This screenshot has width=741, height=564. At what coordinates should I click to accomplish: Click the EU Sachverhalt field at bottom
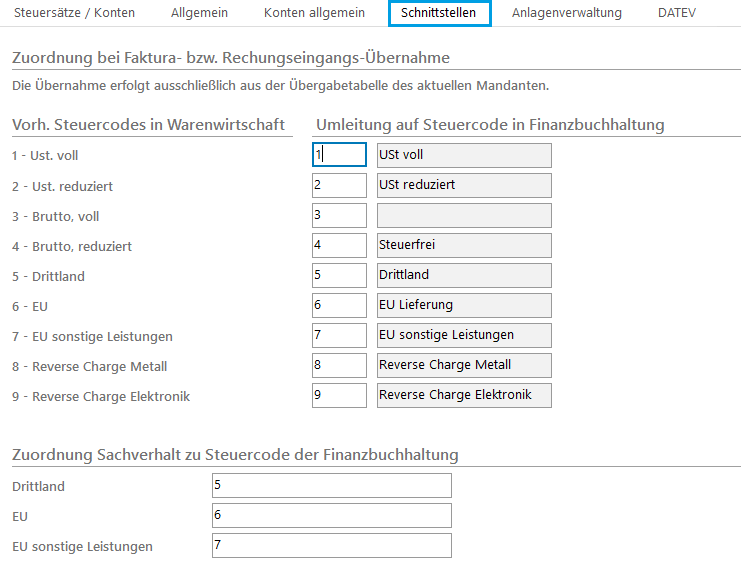331,515
